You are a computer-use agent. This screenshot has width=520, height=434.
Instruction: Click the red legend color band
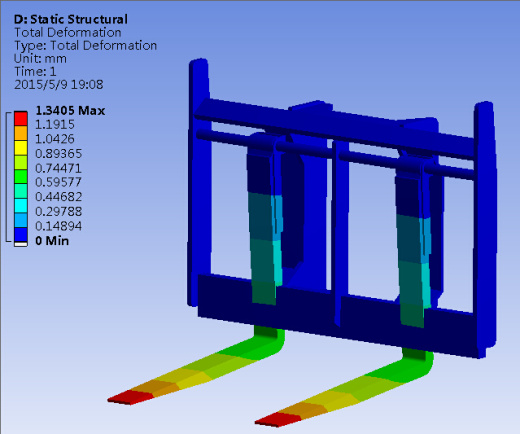pyautogui.click(x=21, y=118)
